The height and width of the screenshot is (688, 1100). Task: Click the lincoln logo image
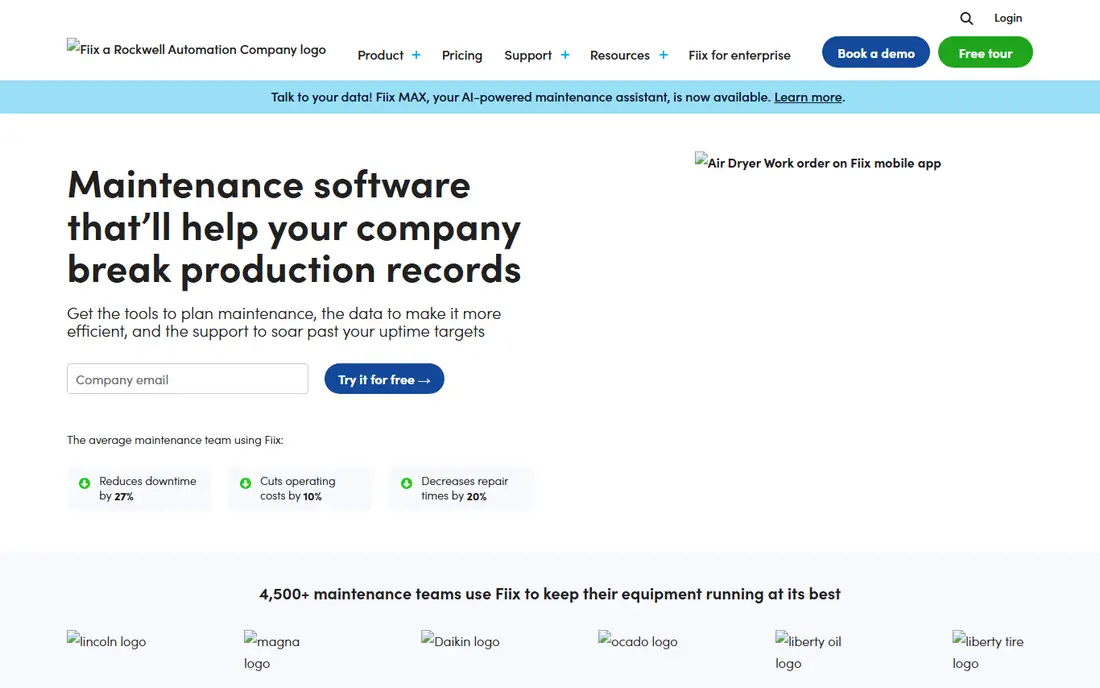point(107,641)
